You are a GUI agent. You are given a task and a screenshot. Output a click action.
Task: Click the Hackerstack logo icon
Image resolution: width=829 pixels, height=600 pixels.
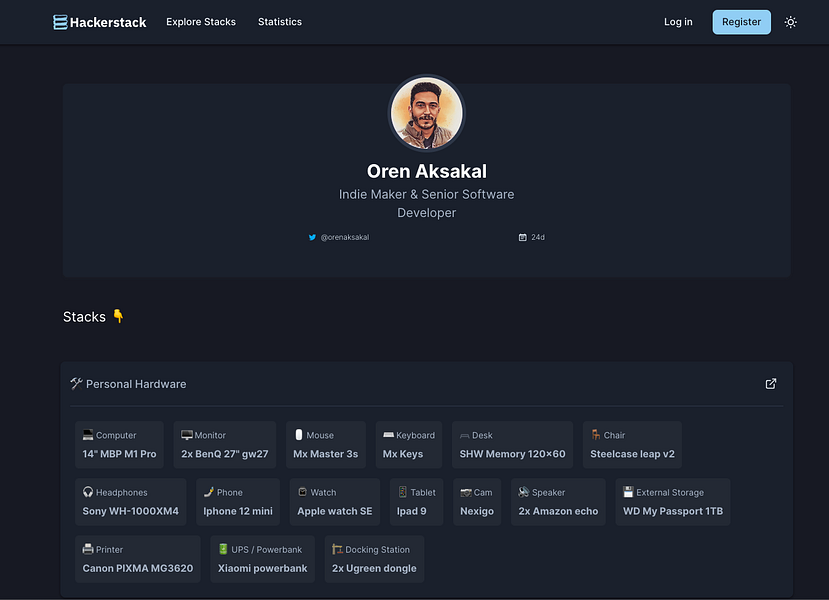tap(60, 21)
